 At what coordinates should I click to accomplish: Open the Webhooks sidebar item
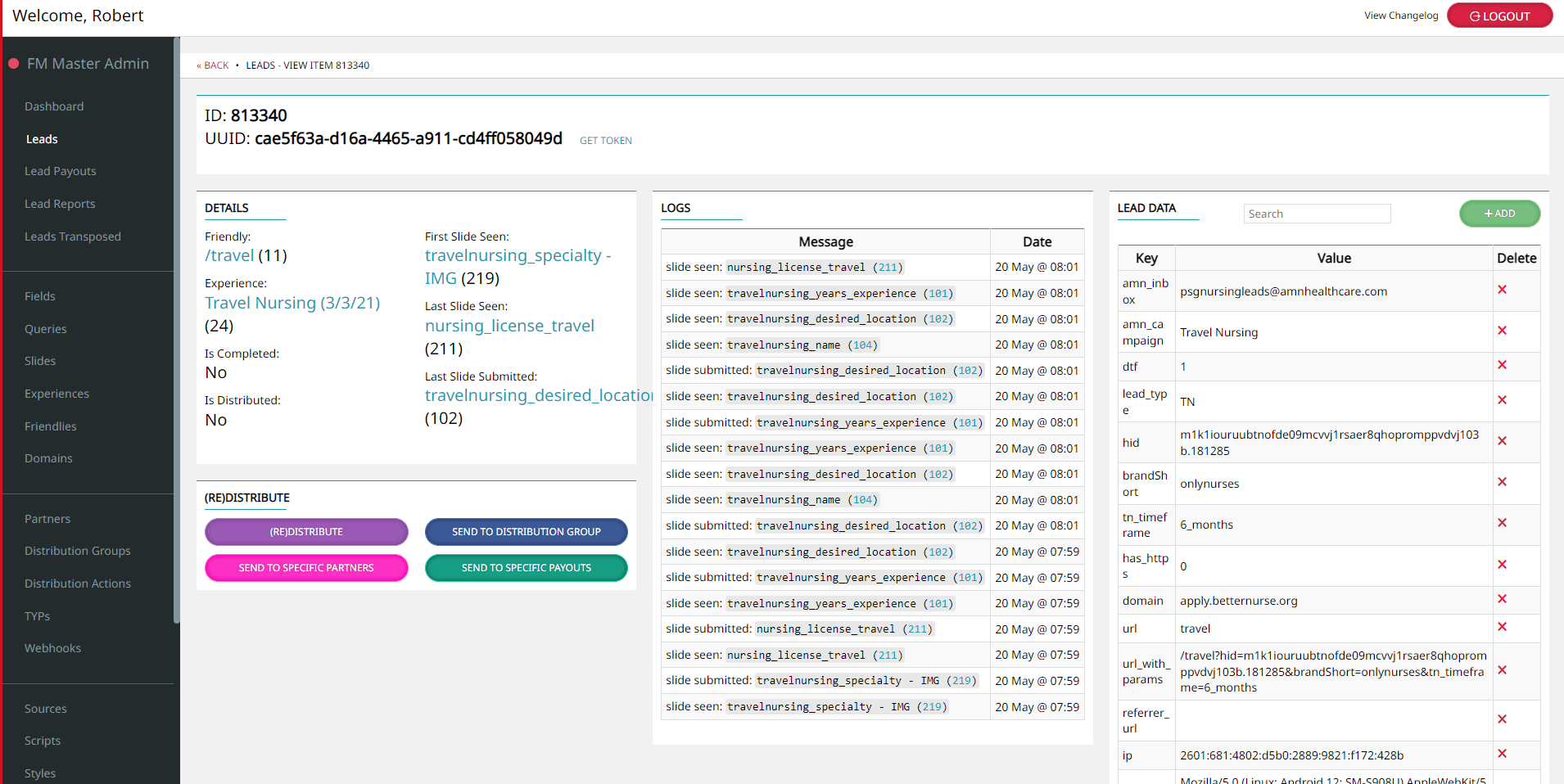pyautogui.click(x=52, y=648)
